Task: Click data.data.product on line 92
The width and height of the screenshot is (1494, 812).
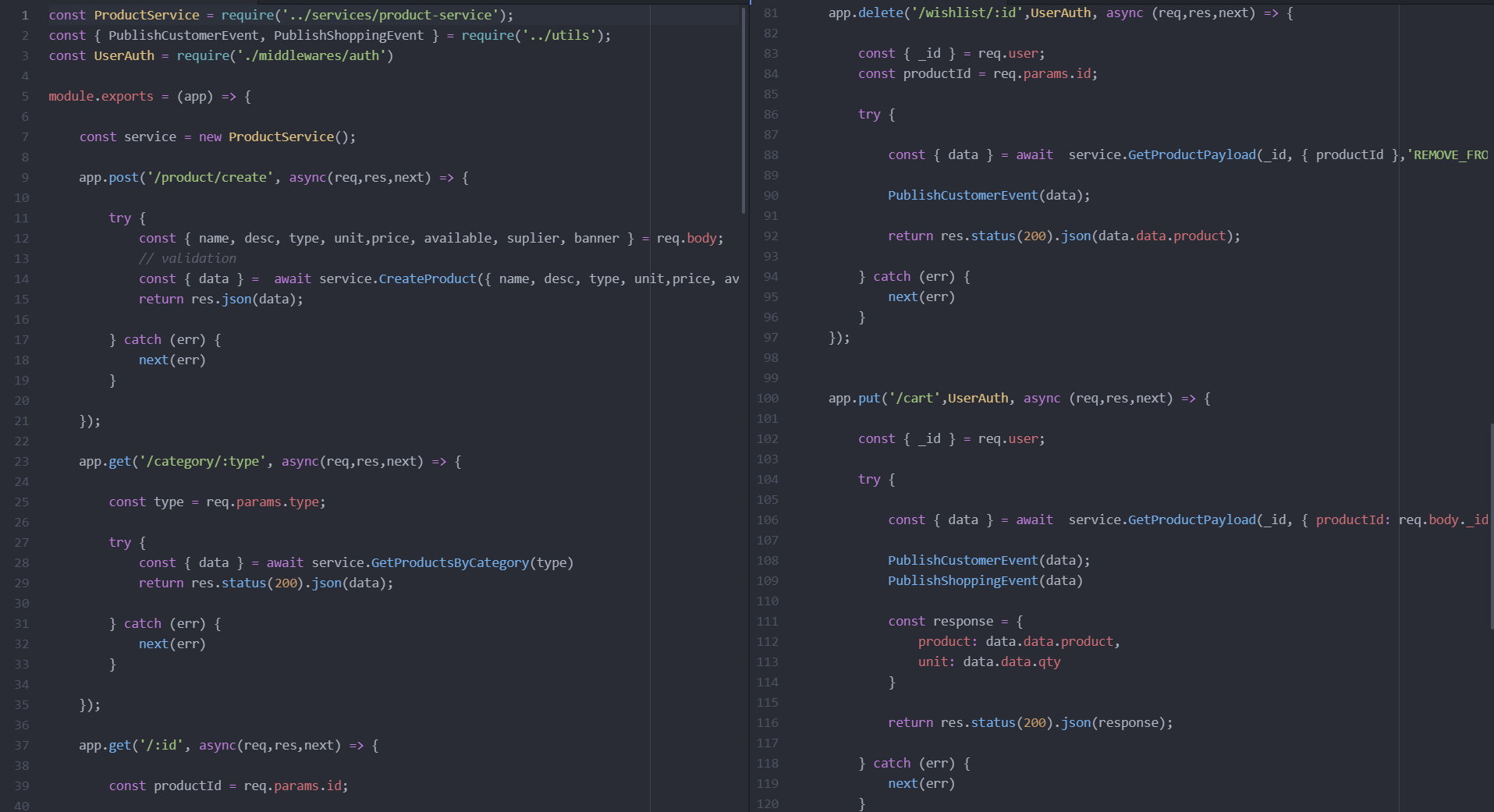Action: coord(1162,236)
